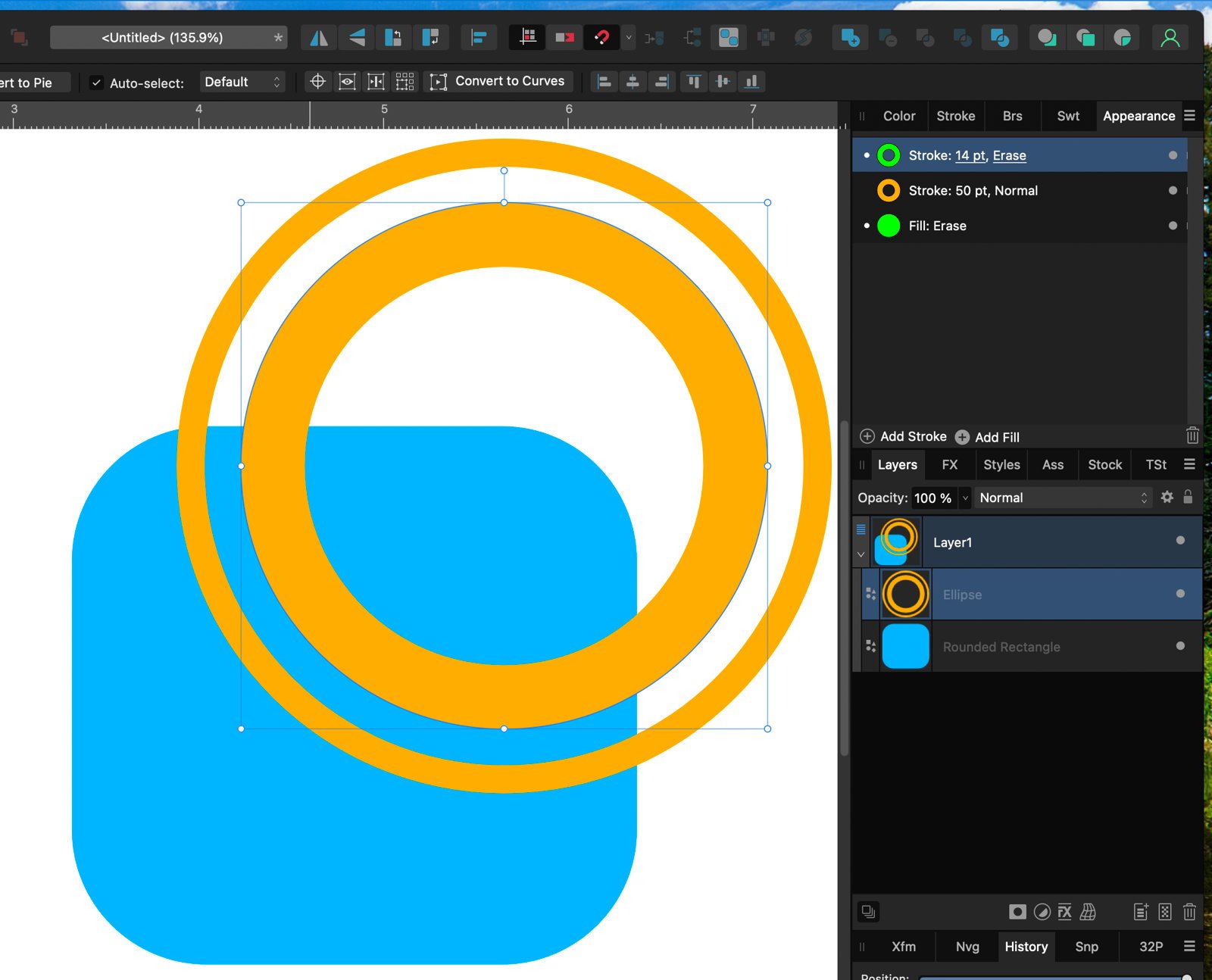Open the Layers panel hamburger menu
This screenshot has width=1212, height=980.
[x=1189, y=464]
